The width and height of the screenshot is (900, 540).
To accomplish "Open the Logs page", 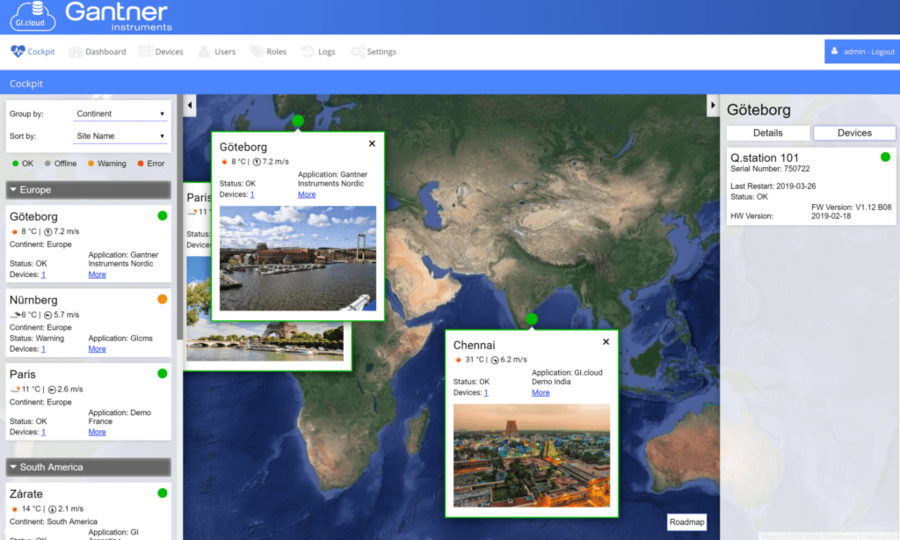I will [319, 52].
